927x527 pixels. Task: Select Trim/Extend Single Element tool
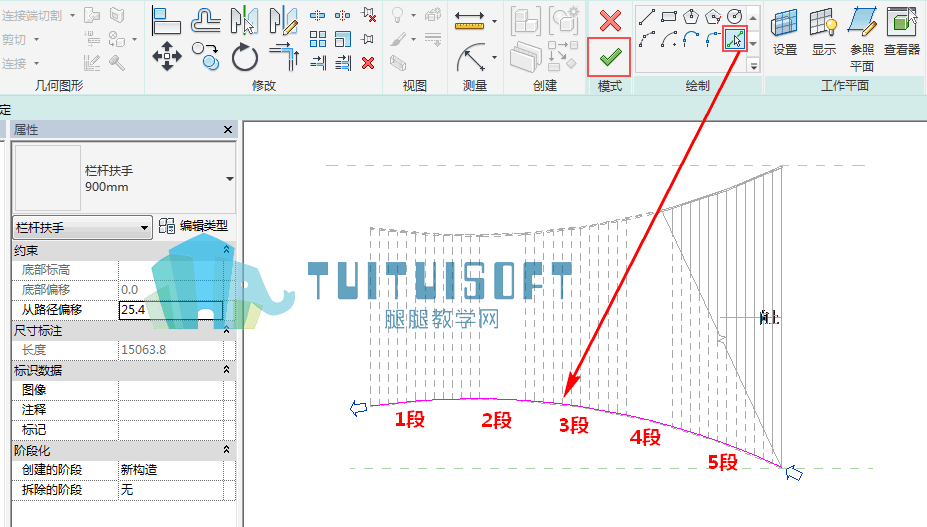pos(317,63)
